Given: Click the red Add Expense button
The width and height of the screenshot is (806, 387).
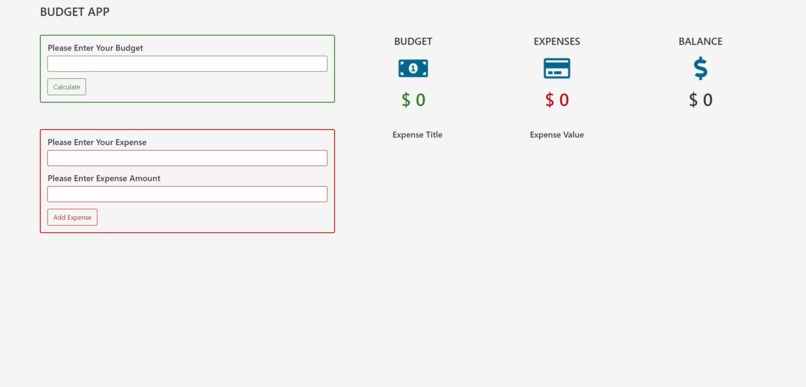Looking at the screenshot, I should tap(72, 217).
